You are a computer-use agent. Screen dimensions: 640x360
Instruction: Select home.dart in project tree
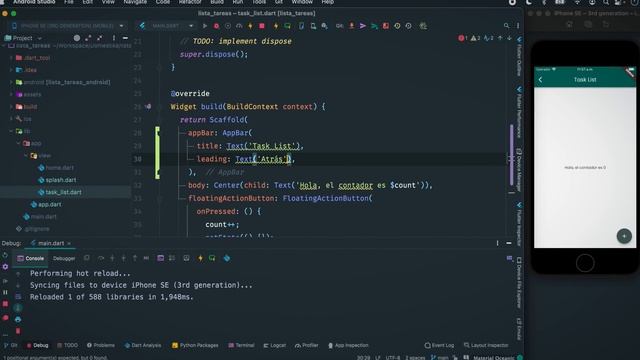(60, 168)
